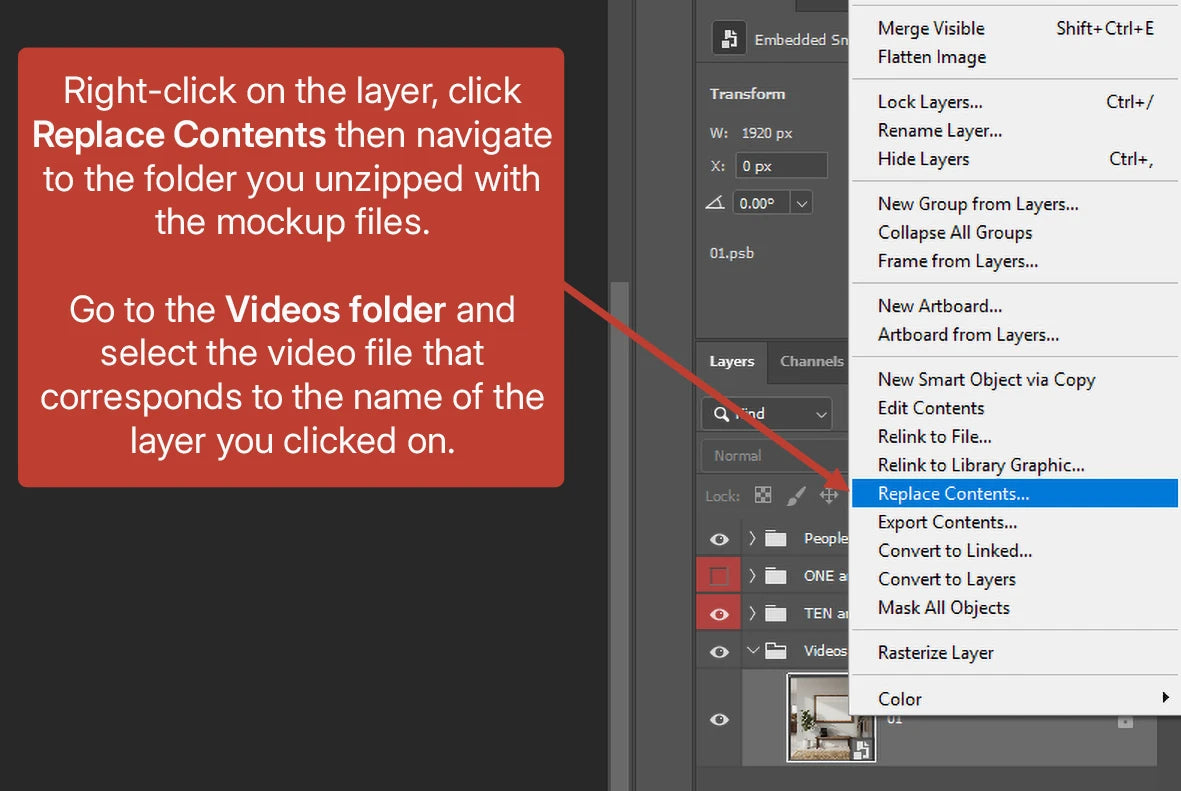
Task: Click the lock position move icon
Action: (x=829, y=495)
